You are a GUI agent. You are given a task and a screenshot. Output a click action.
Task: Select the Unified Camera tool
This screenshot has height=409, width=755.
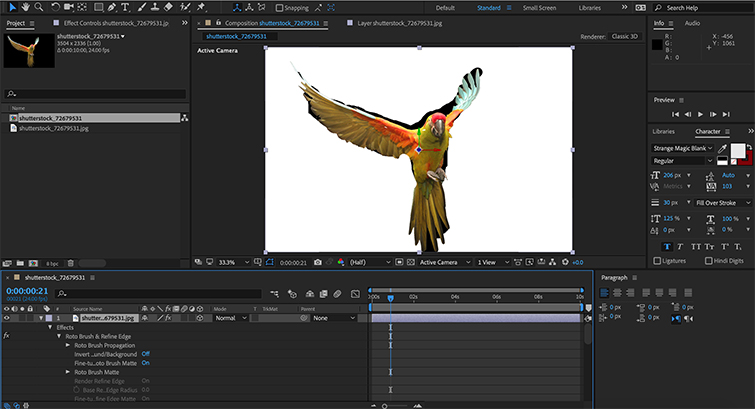[69, 7]
